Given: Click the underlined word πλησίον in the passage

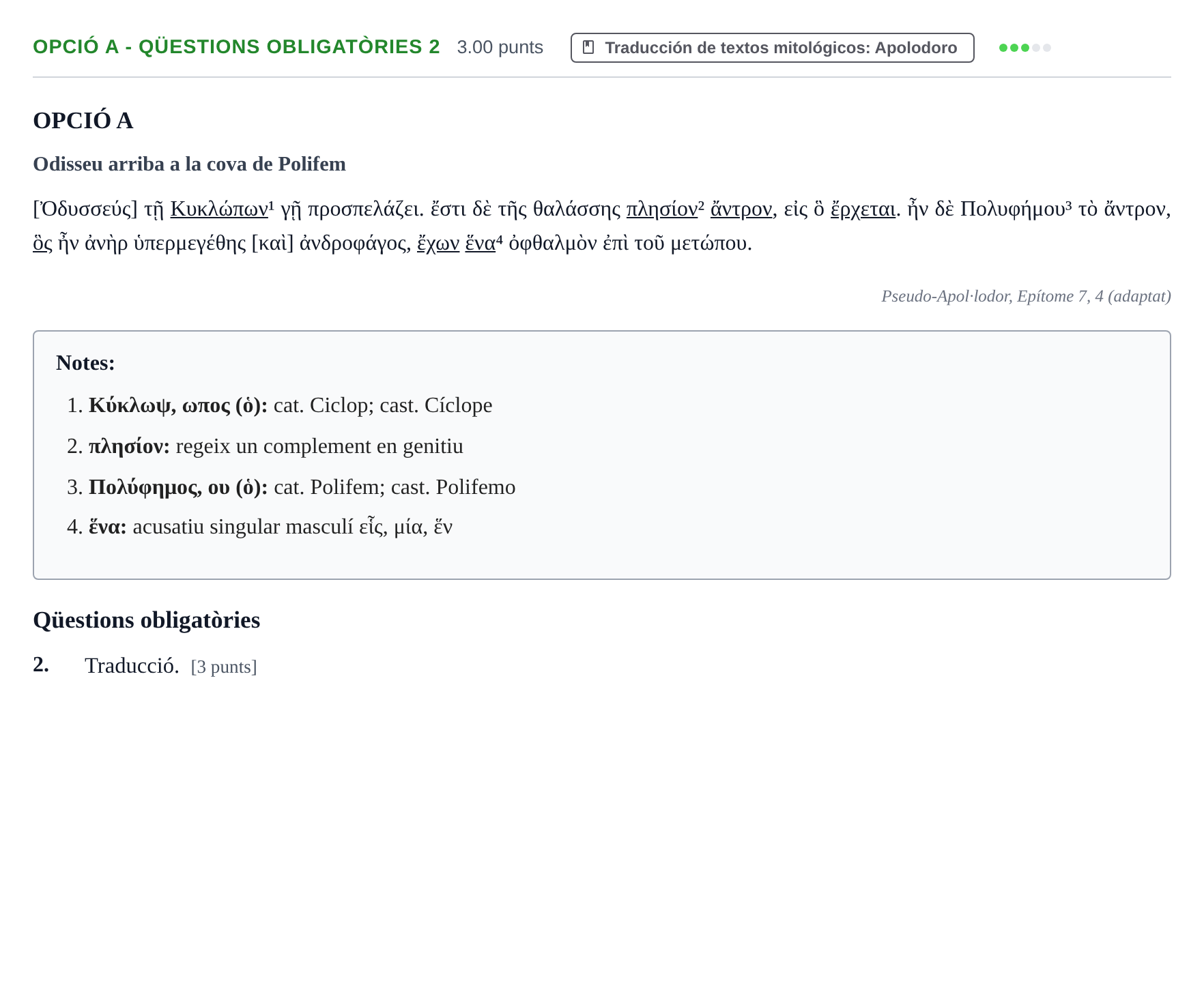Looking at the screenshot, I should [x=662, y=209].
